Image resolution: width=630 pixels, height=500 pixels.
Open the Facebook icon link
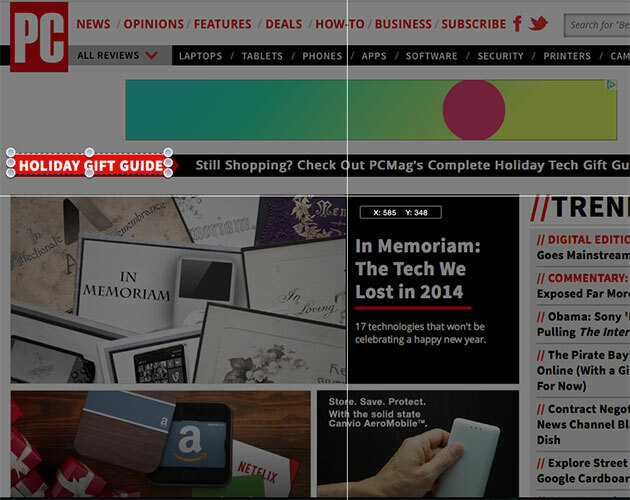518,24
